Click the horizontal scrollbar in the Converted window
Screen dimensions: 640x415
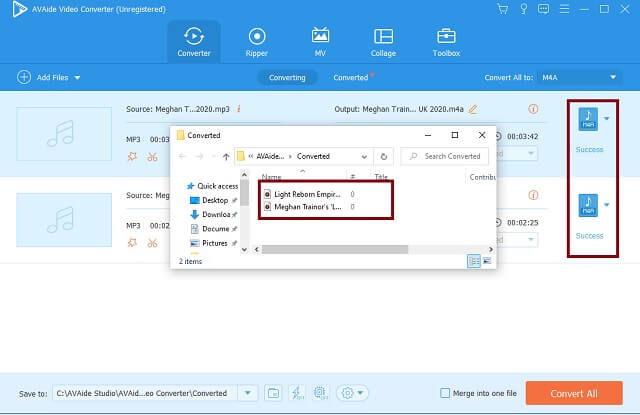click(x=335, y=249)
